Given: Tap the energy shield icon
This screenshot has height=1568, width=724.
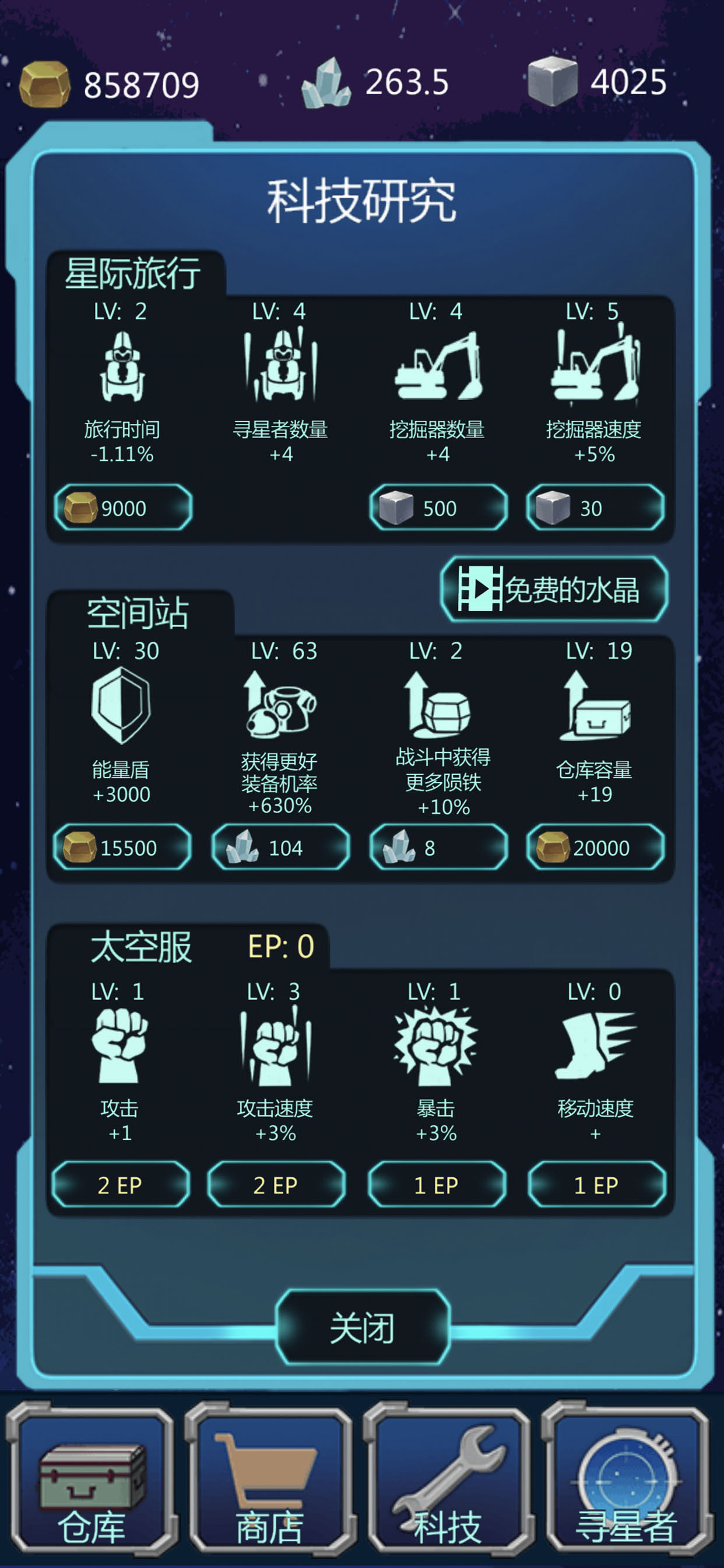Looking at the screenshot, I should click(121, 706).
